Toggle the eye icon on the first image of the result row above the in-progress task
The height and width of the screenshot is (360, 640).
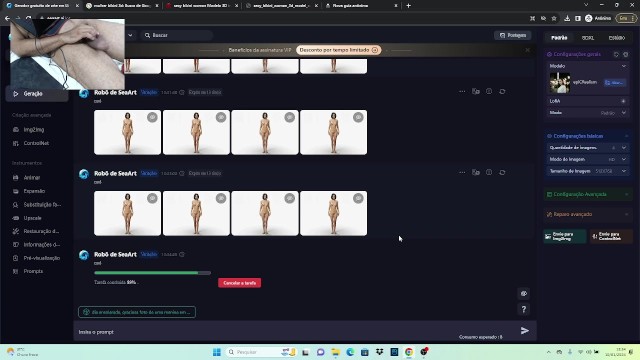(152, 198)
